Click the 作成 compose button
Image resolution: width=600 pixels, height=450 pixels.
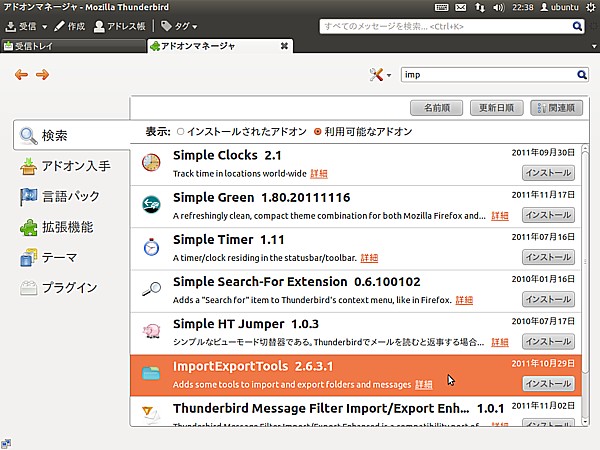[70, 26]
